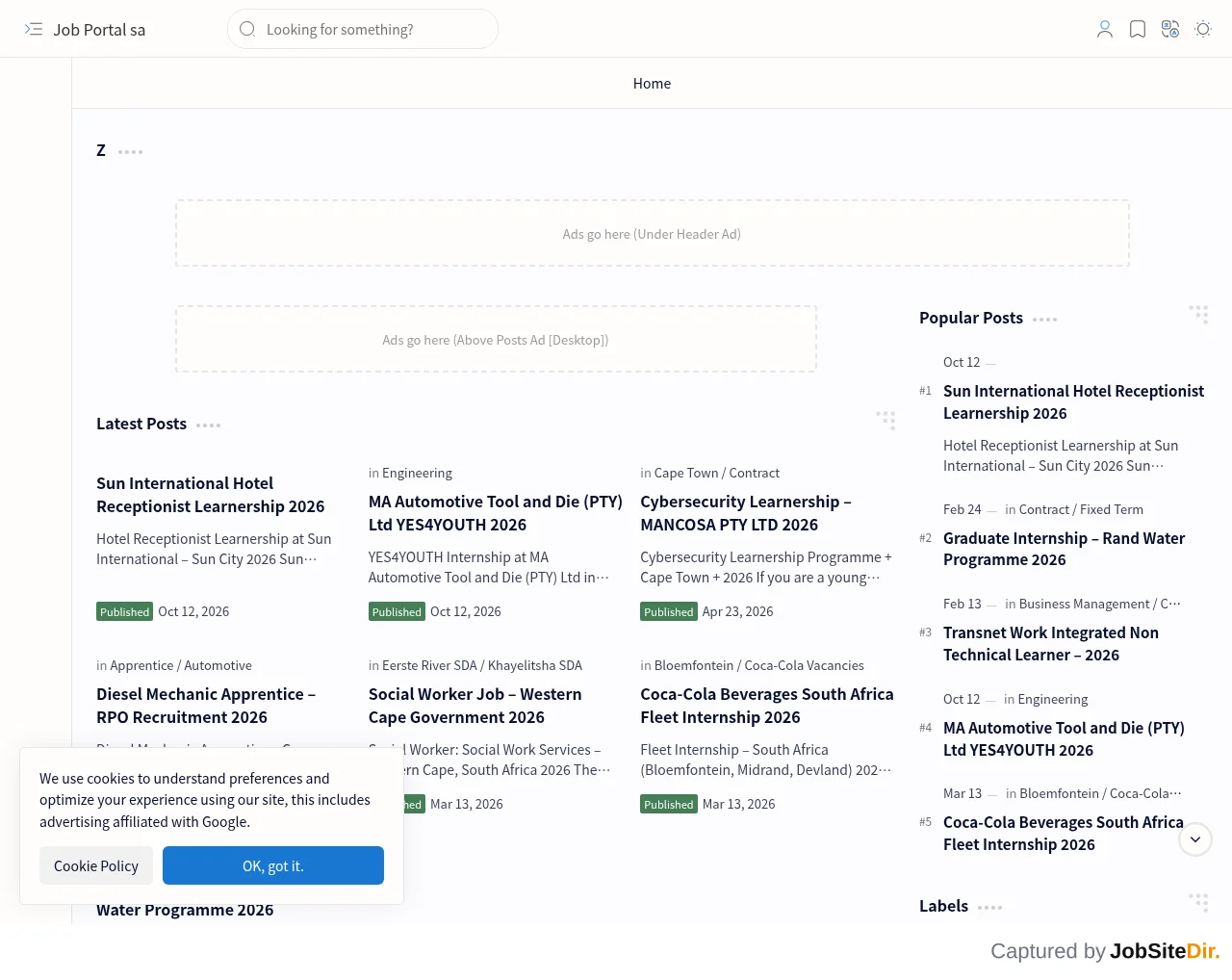Click the Mar 13, 2026 date under Coca-Cola post

click(739, 804)
